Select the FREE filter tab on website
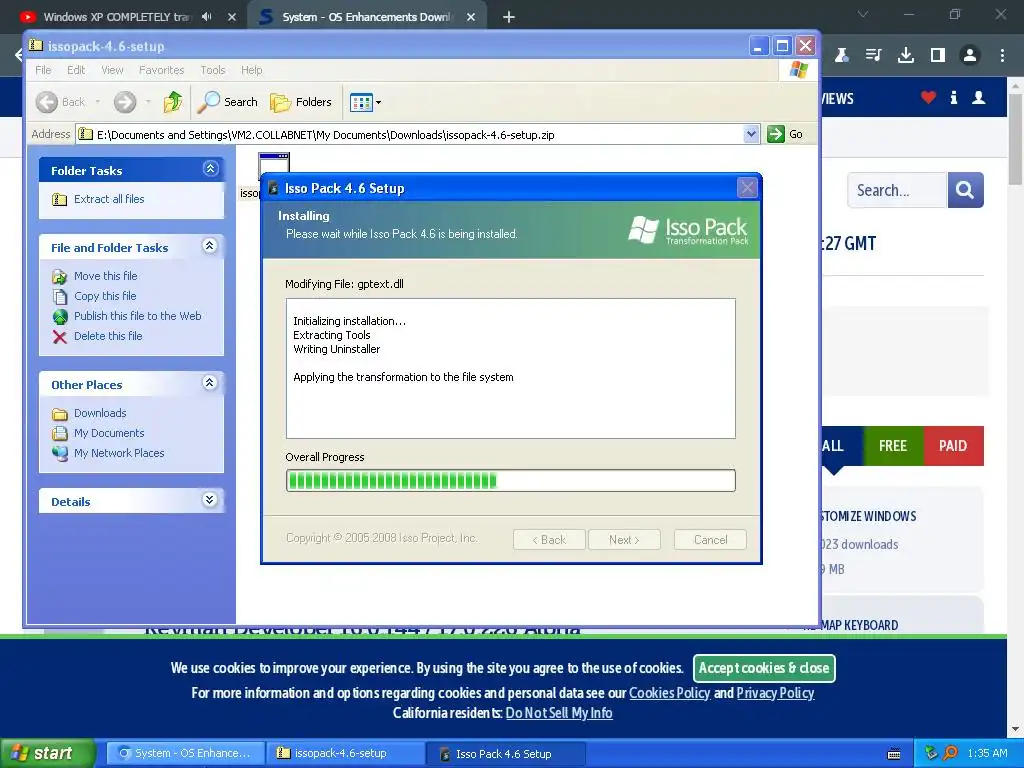The height and width of the screenshot is (768, 1024). tap(893, 446)
